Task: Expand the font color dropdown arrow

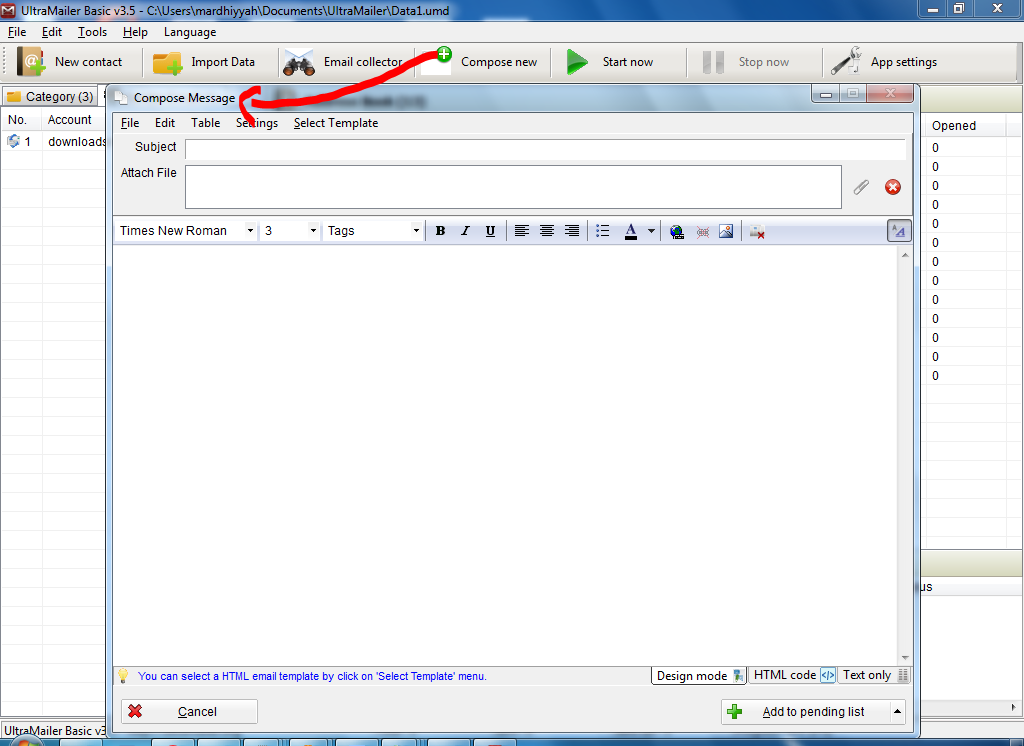Action: [651, 231]
